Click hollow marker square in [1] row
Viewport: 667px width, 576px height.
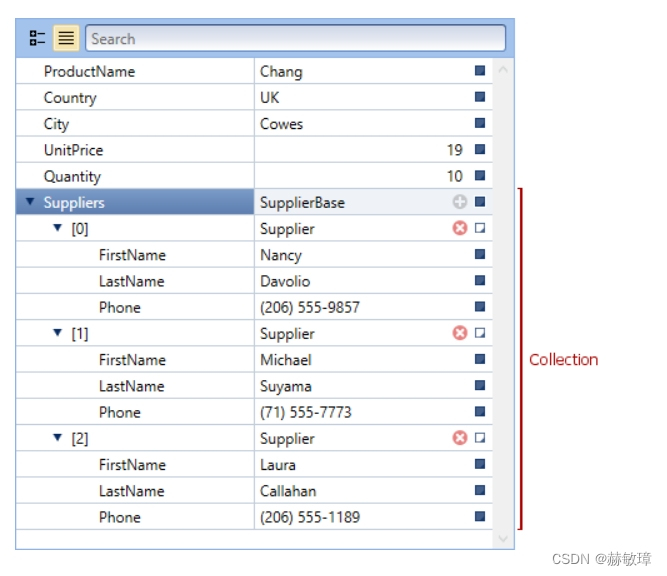click(480, 333)
